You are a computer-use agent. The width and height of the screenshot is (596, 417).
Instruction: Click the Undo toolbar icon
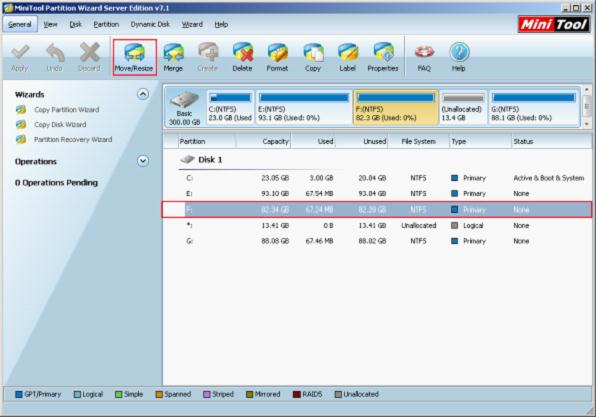click(55, 53)
